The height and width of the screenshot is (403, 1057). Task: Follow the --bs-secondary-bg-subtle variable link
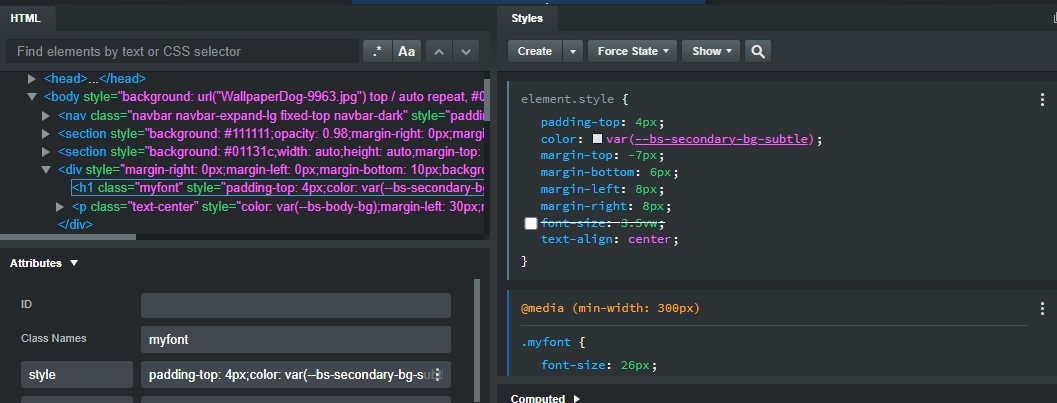point(720,138)
